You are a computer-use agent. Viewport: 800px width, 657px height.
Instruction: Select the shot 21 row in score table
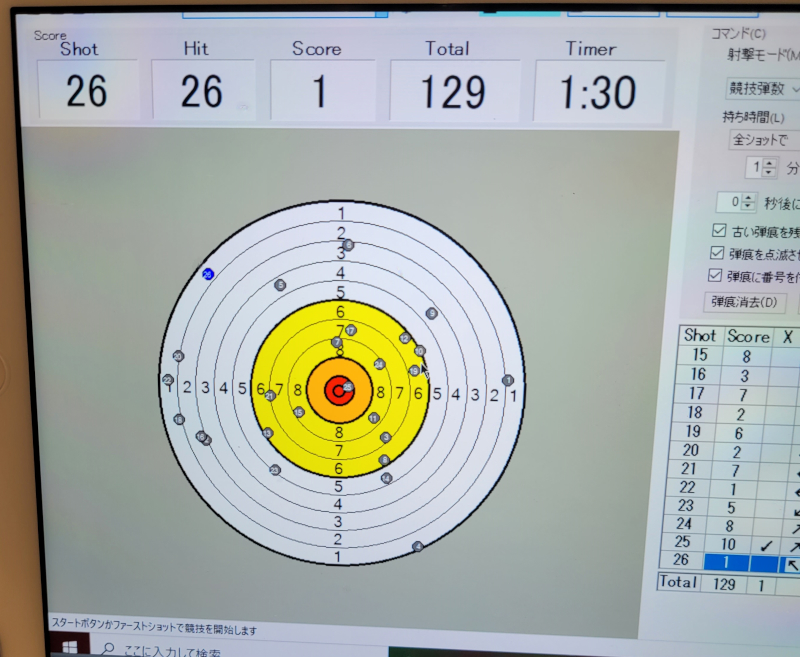click(735, 469)
